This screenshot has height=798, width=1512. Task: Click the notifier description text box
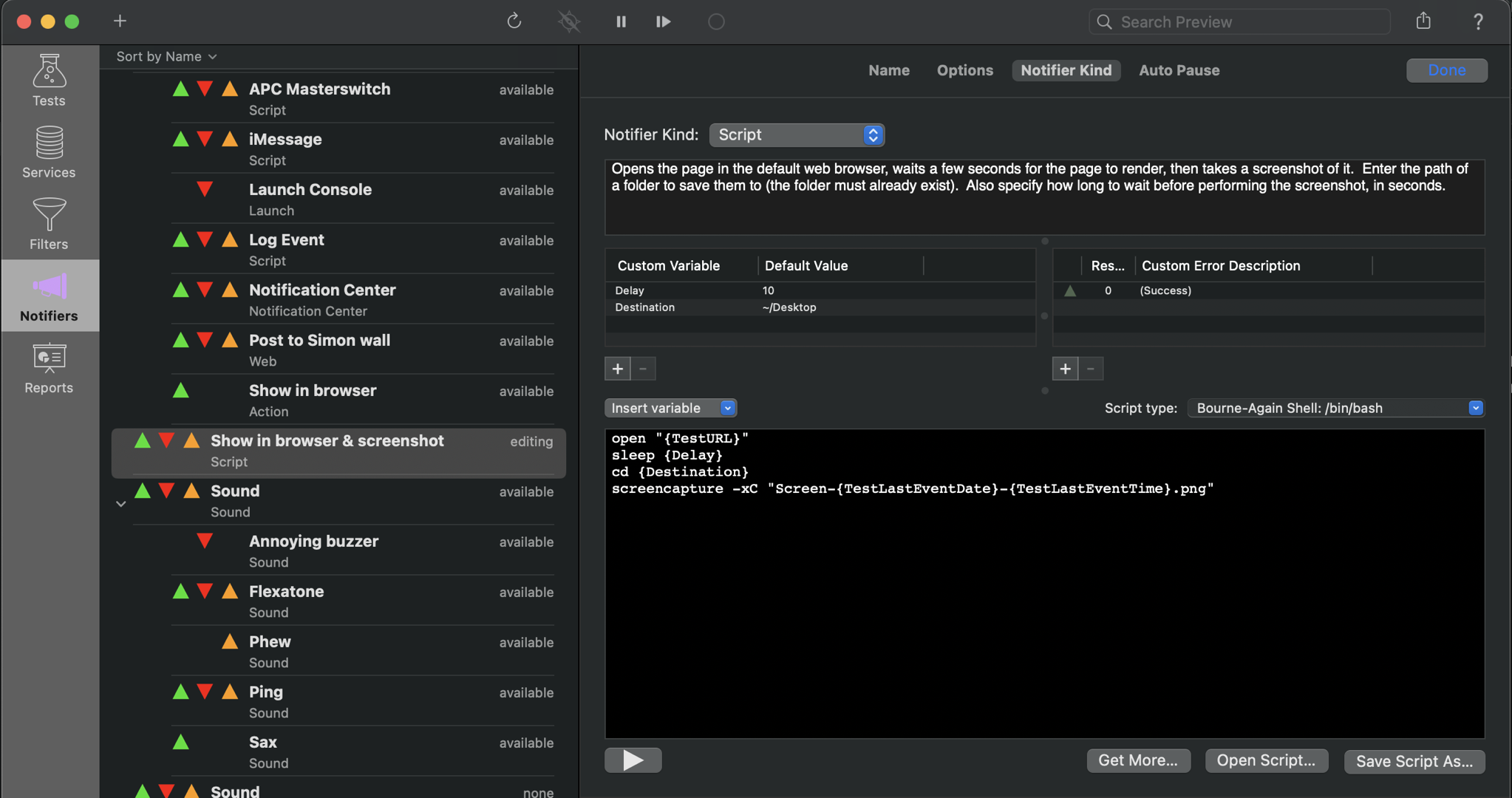pos(1044,197)
